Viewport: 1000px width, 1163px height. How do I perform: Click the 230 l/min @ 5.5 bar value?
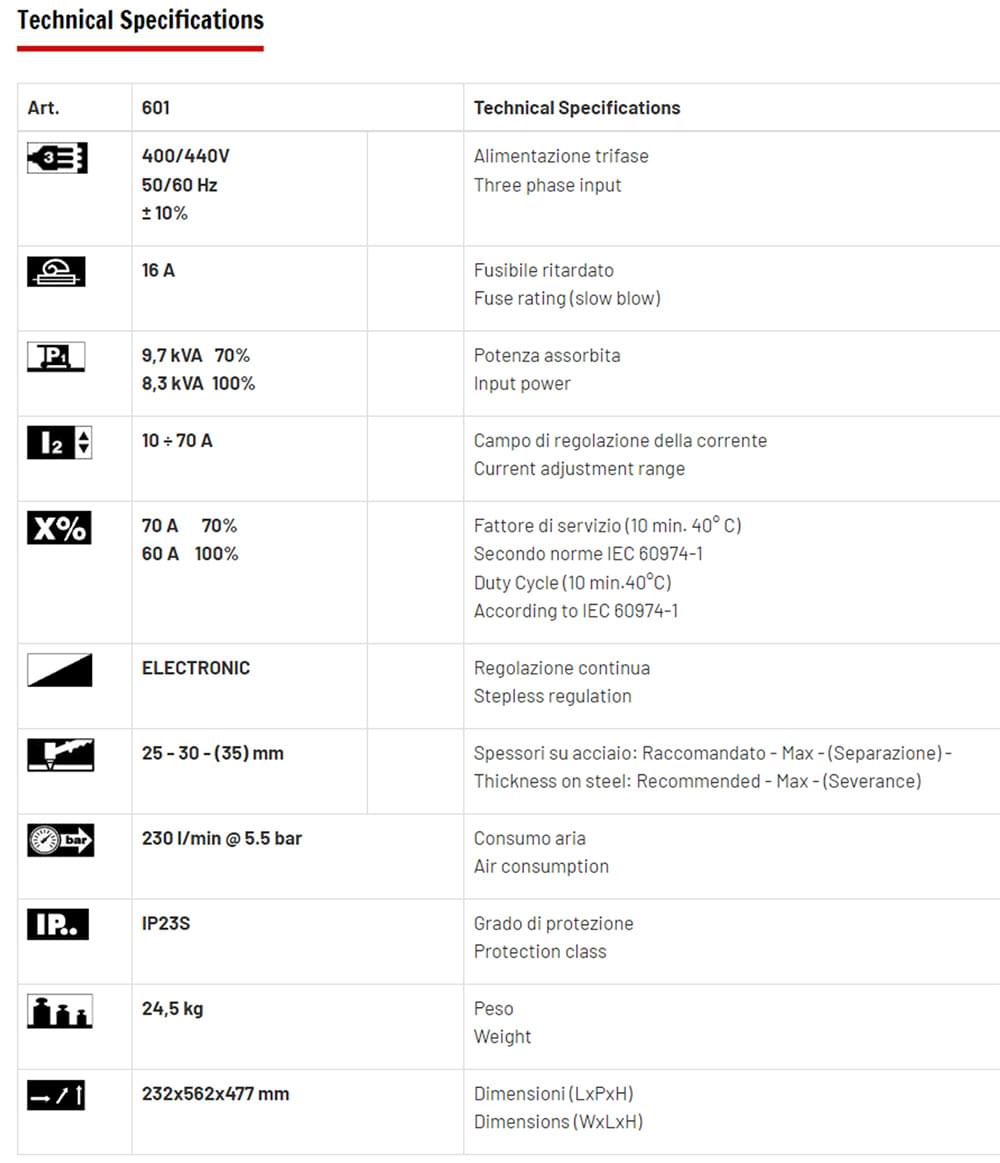tap(222, 838)
